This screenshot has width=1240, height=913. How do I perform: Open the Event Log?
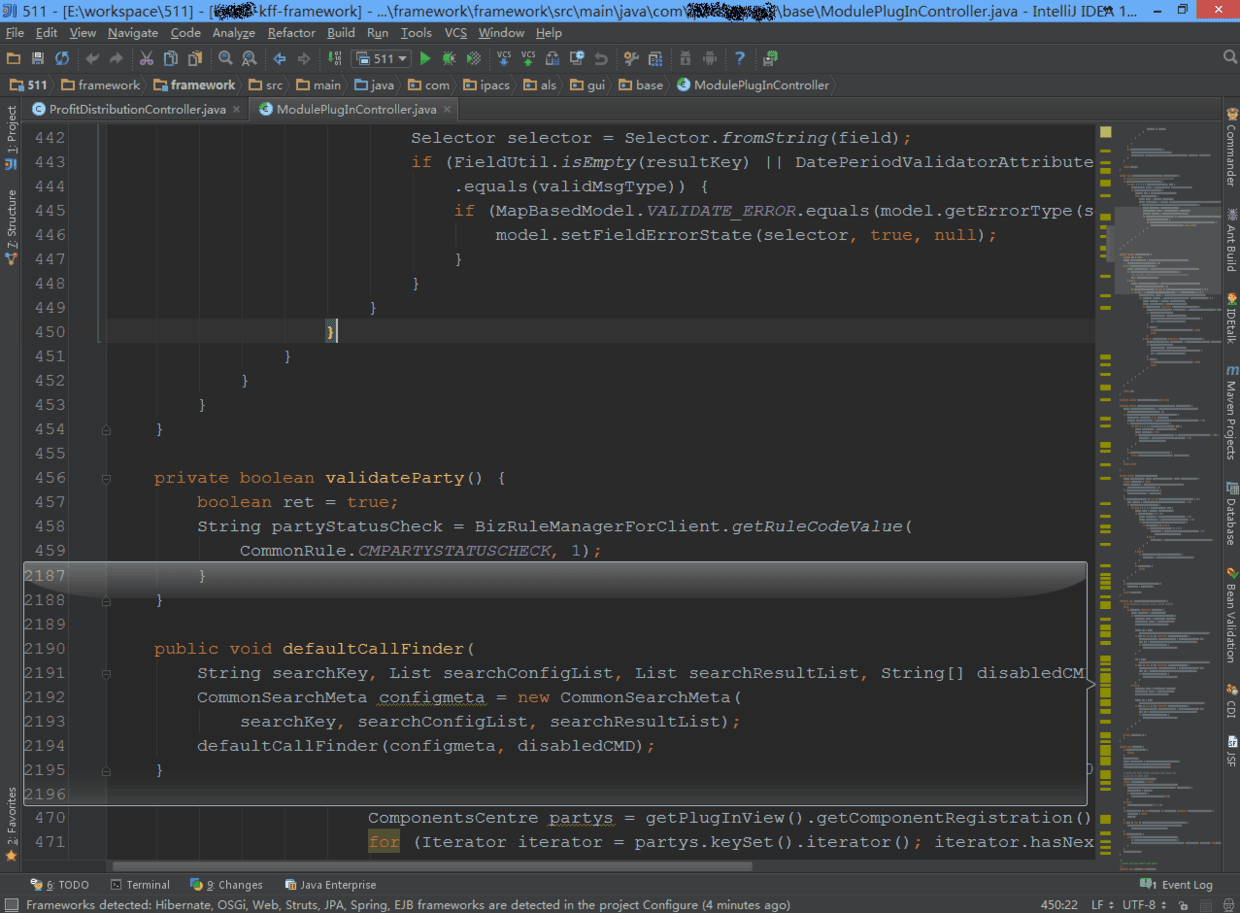click(1177, 885)
